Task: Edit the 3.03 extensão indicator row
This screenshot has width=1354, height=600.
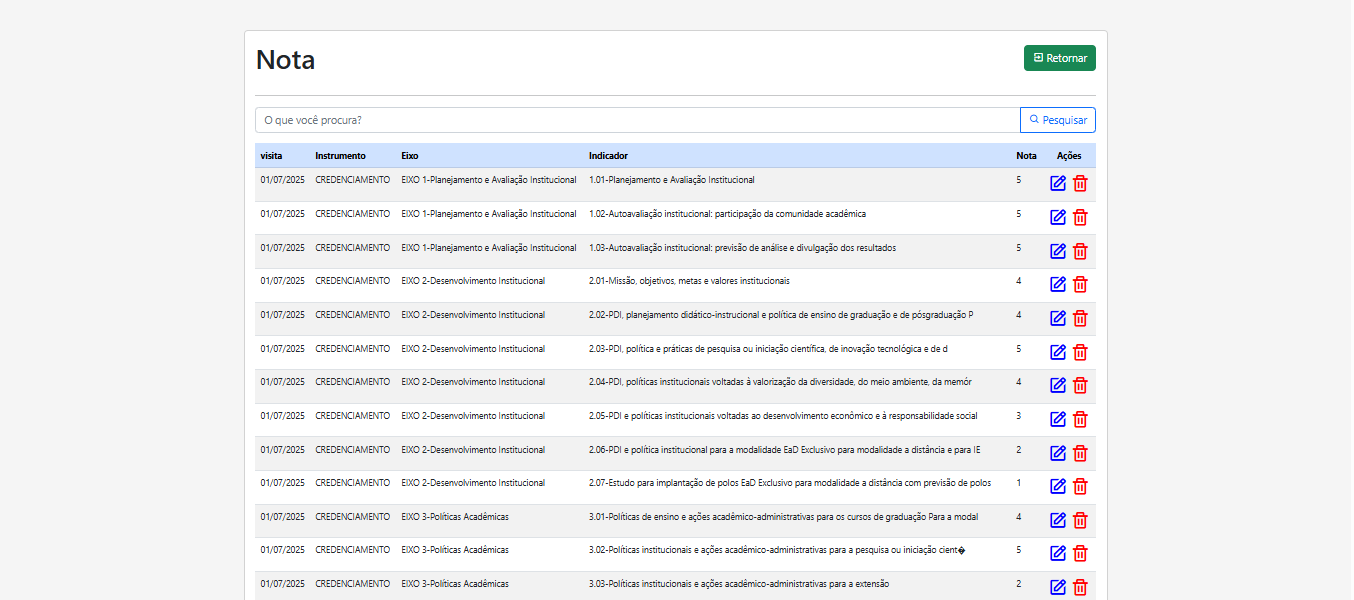Action: coord(1058,587)
